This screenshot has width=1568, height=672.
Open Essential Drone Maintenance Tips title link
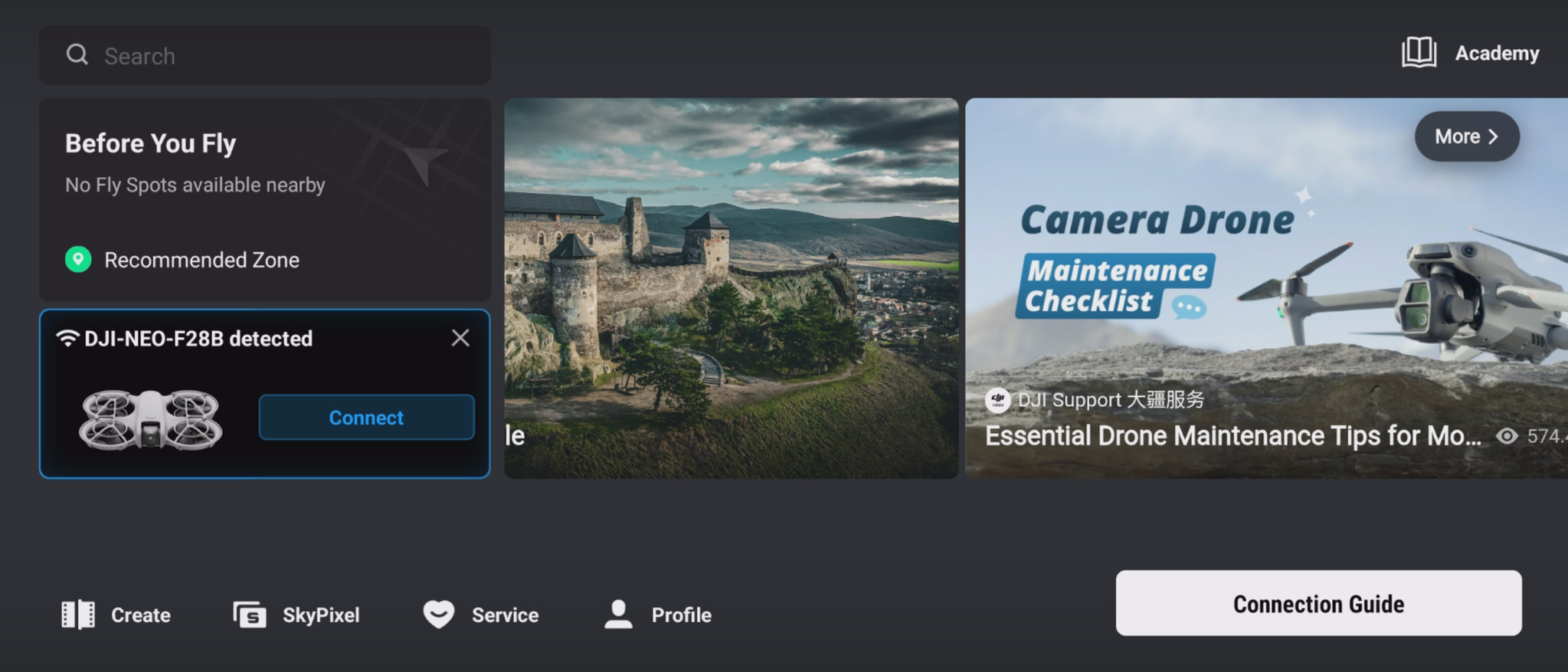pyautogui.click(x=1232, y=436)
